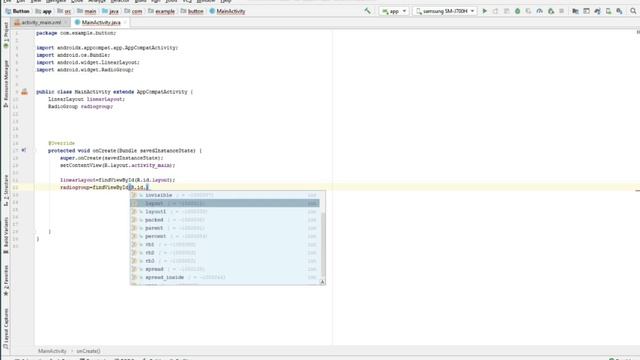Open the Build Variants sidebar tab

click(6, 235)
